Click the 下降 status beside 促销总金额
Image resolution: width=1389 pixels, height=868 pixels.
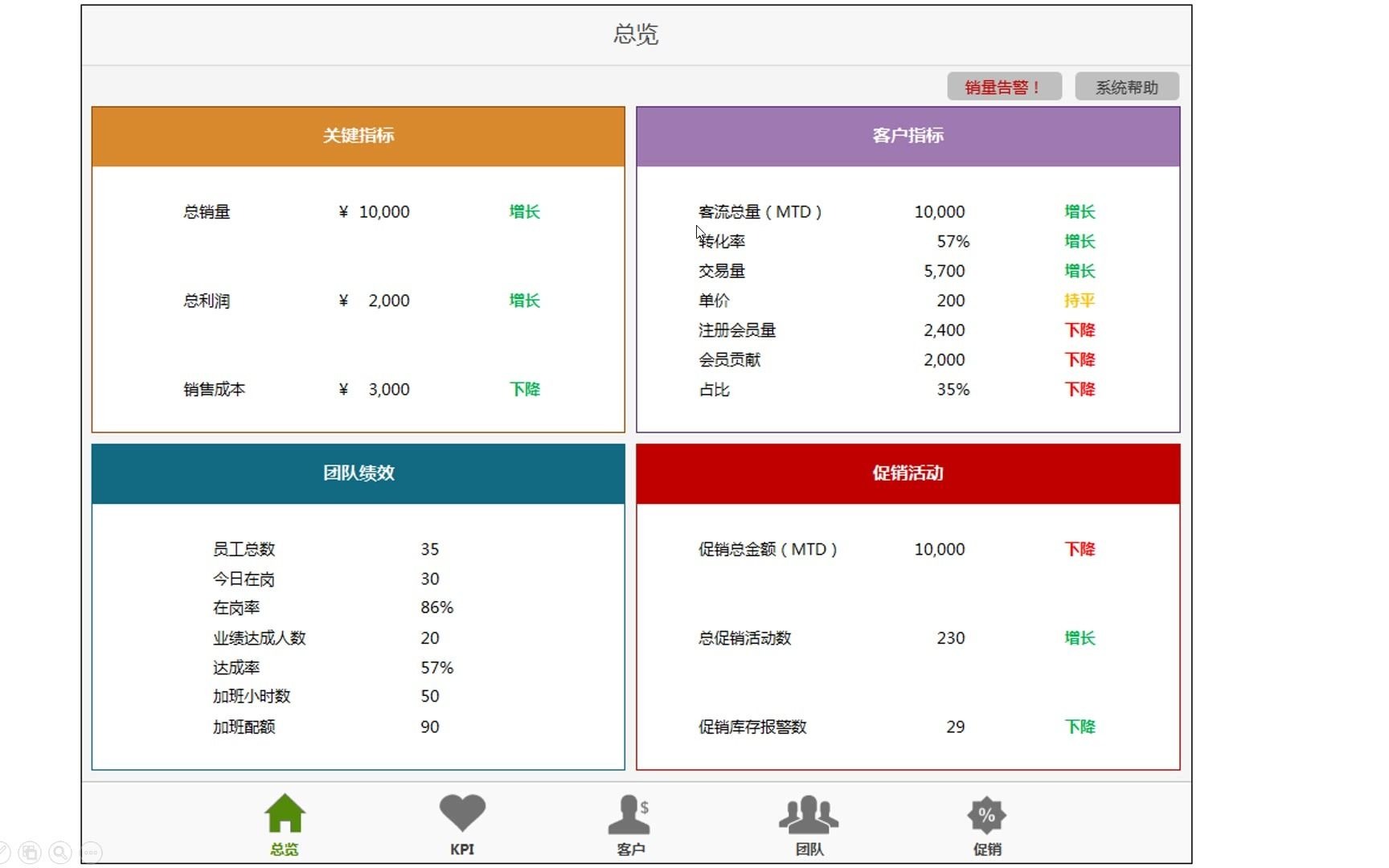pos(1080,550)
